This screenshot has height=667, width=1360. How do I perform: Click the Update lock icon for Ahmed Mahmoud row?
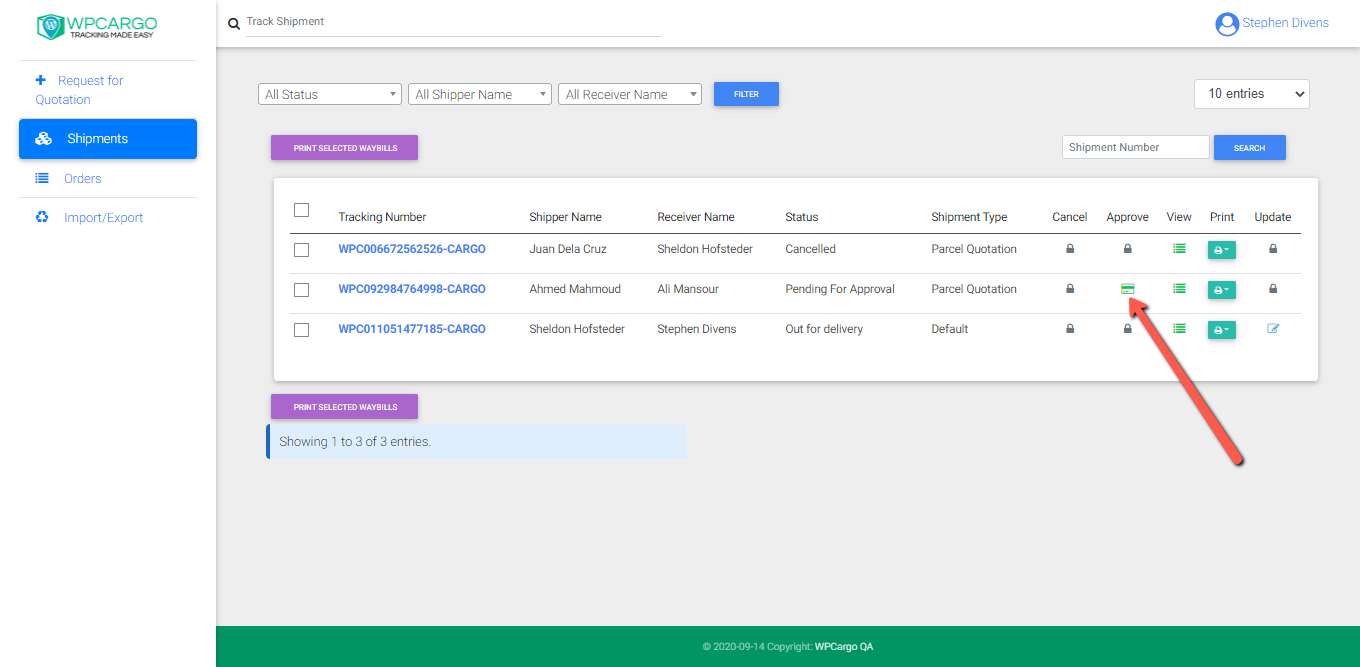pyautogui.click(x=1273, y=289)
